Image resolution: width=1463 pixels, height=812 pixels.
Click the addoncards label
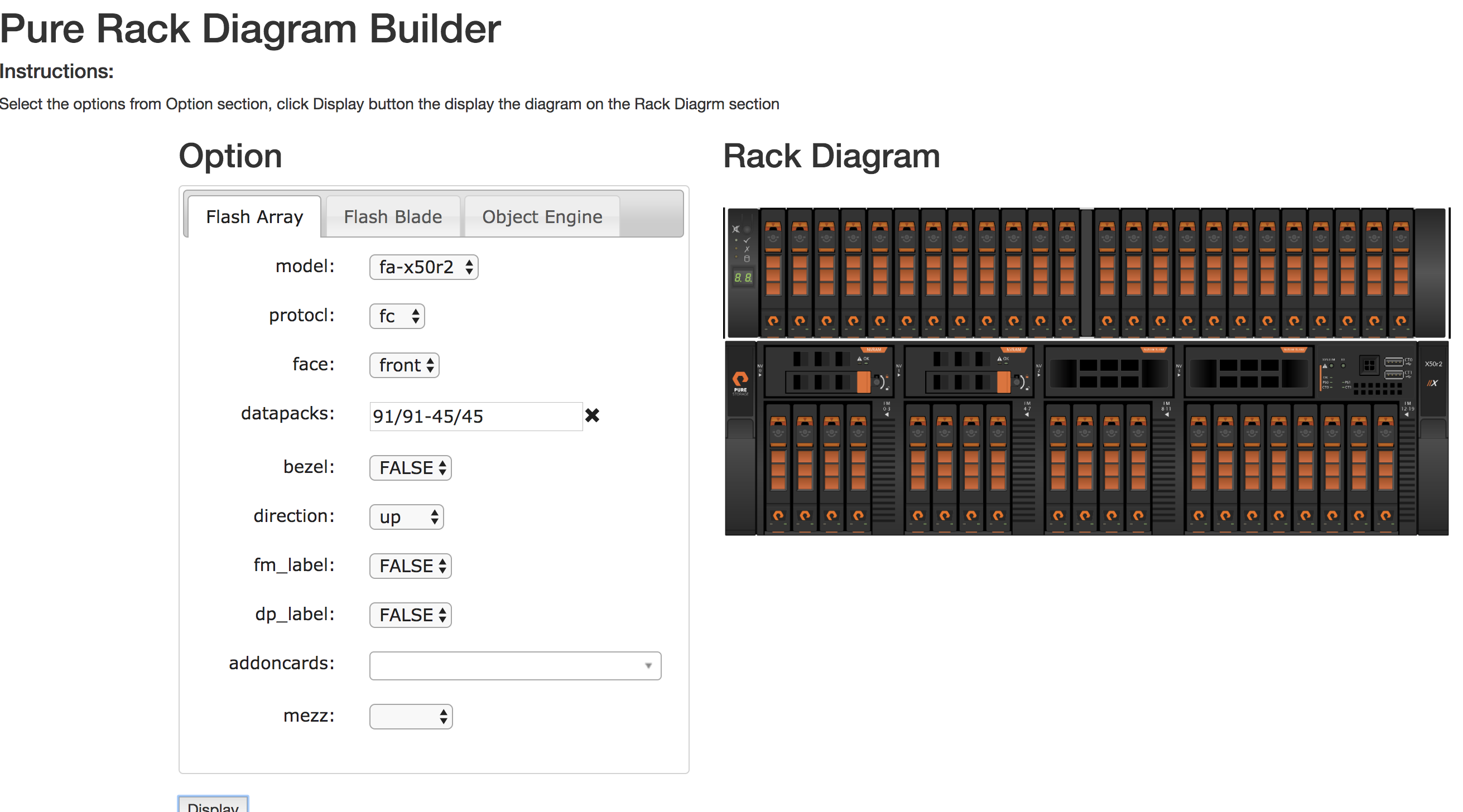coord(281,663)
